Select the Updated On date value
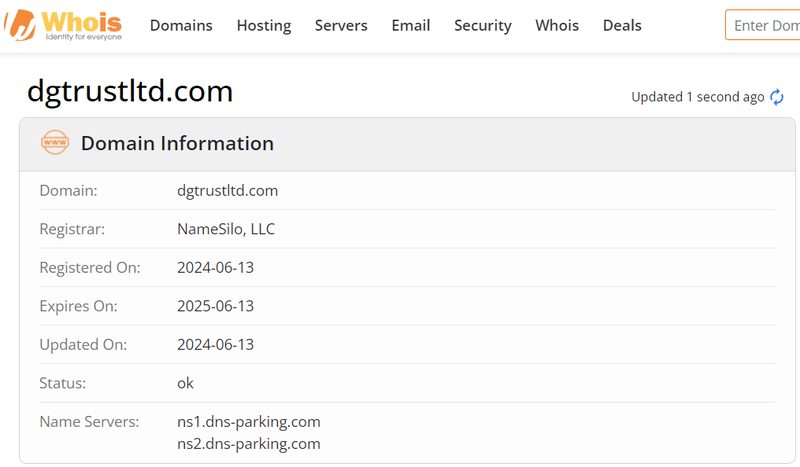This screenshot has width=800, height=467. coord(215,345)
